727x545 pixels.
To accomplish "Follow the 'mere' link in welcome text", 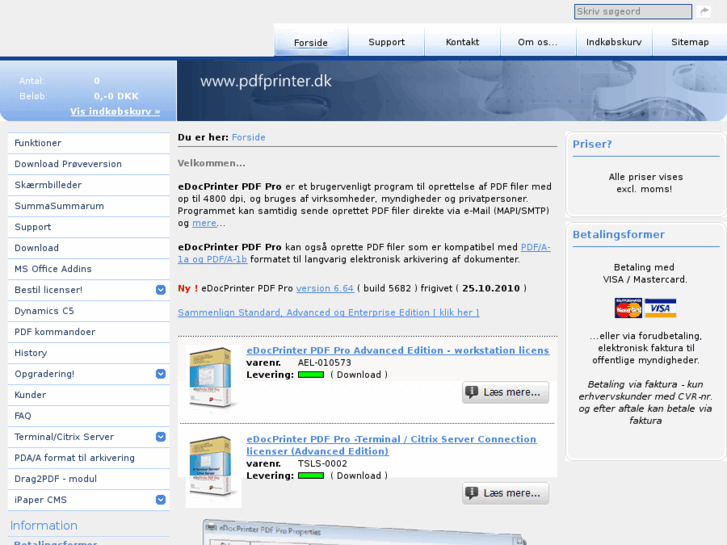I will [x=204, y=223].
